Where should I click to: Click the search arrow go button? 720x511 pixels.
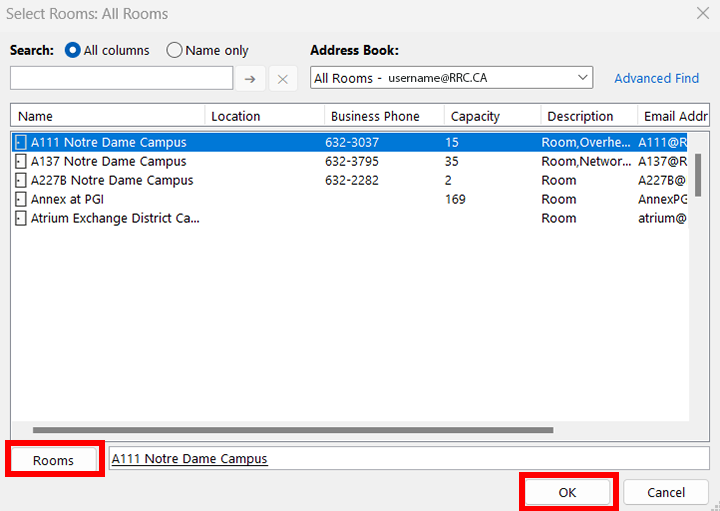click(250, 79)
